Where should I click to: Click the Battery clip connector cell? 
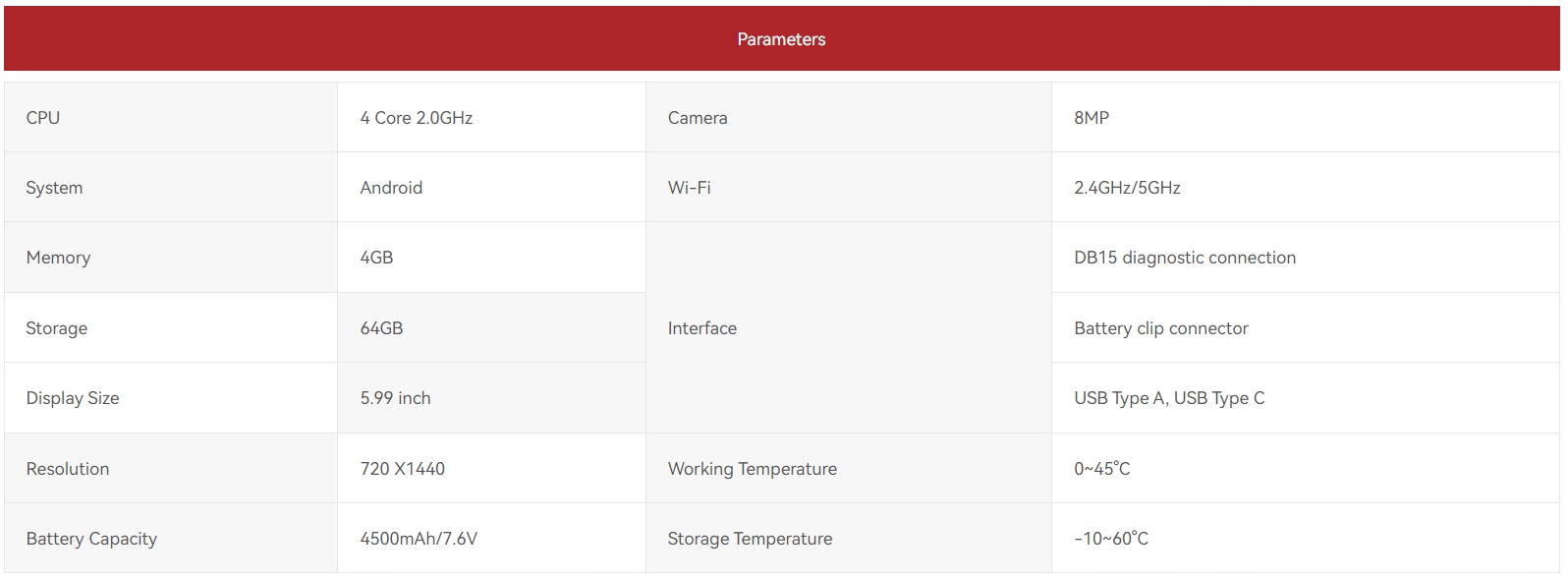click(1161, 328)
